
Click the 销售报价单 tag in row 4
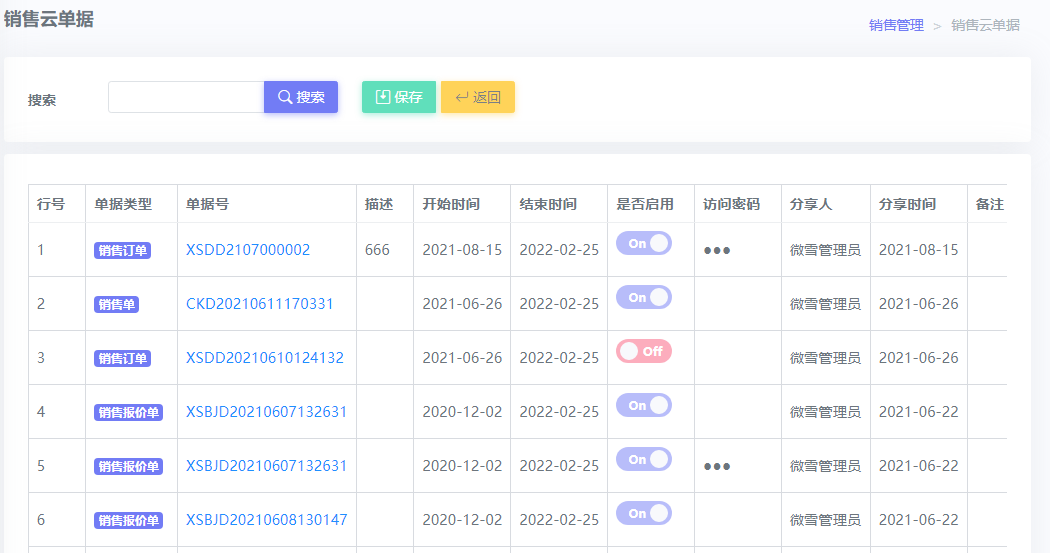[129, 412]
